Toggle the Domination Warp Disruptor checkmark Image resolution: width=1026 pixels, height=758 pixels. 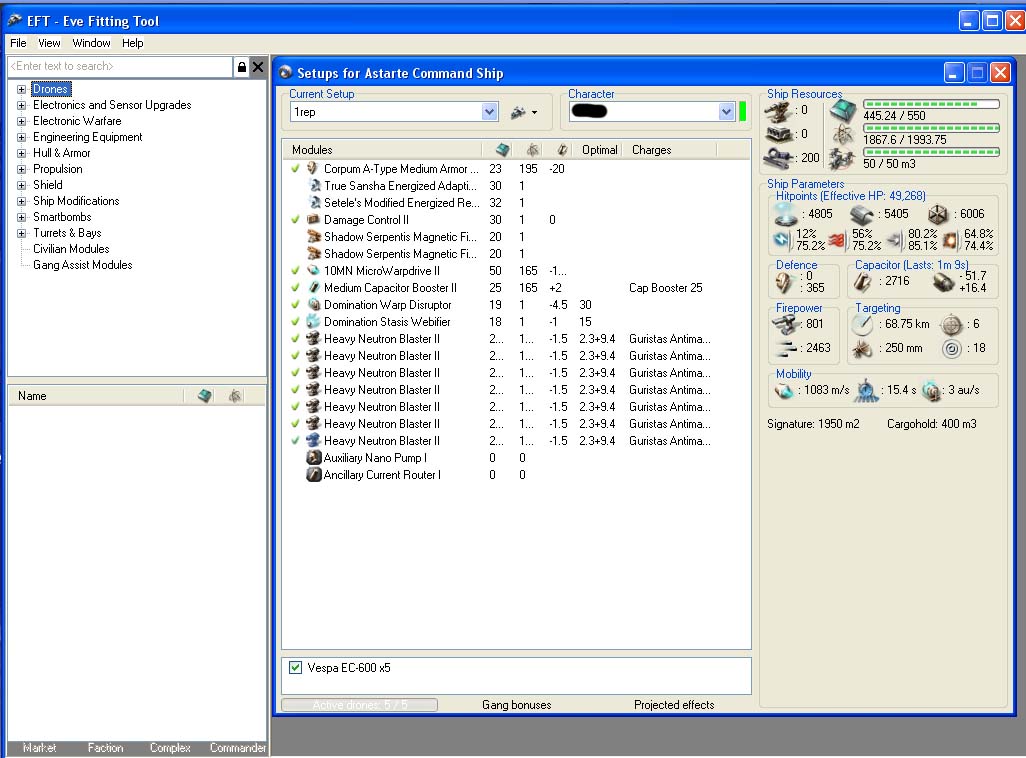tap(295, 304)
